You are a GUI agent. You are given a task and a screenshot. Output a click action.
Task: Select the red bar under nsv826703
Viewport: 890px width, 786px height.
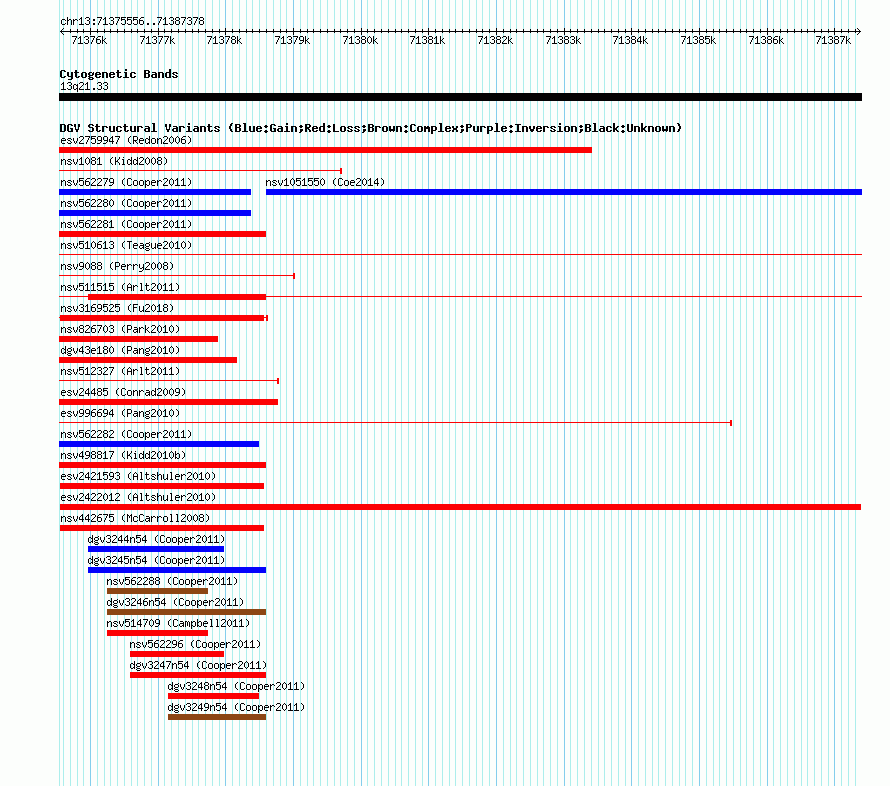pyautogui.click(x=138, y=339)
